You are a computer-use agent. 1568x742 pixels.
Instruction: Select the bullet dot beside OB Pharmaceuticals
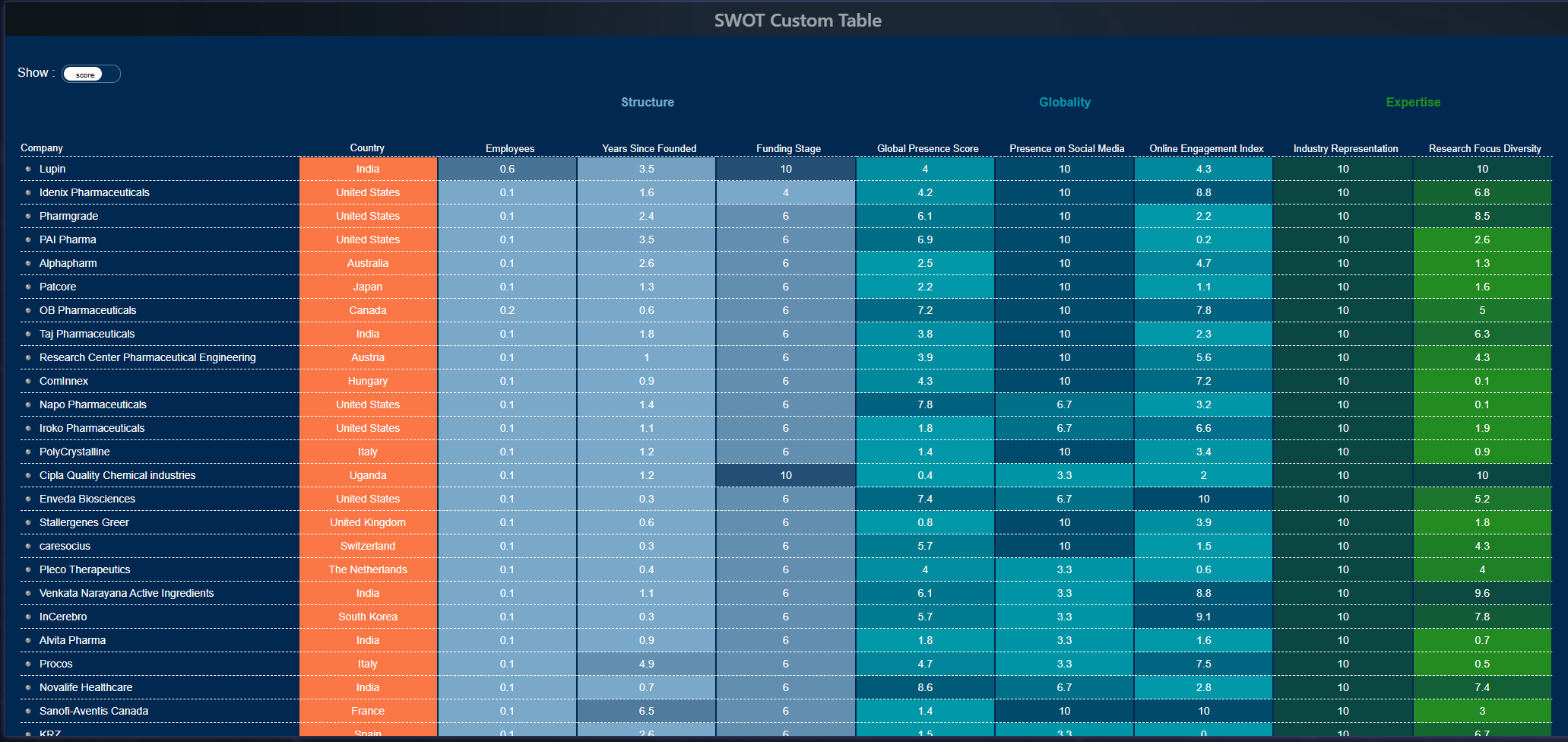tap(28, 310)
